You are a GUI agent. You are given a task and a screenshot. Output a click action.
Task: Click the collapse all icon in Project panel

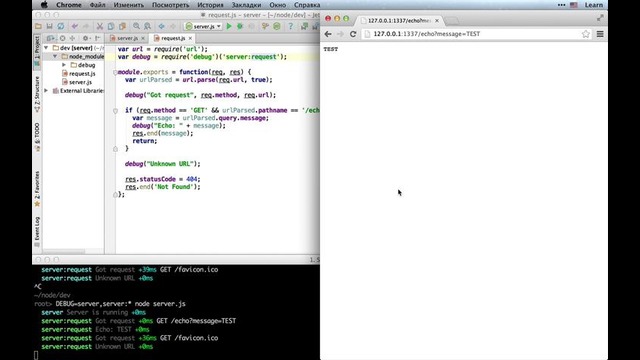tap(72, 38)
